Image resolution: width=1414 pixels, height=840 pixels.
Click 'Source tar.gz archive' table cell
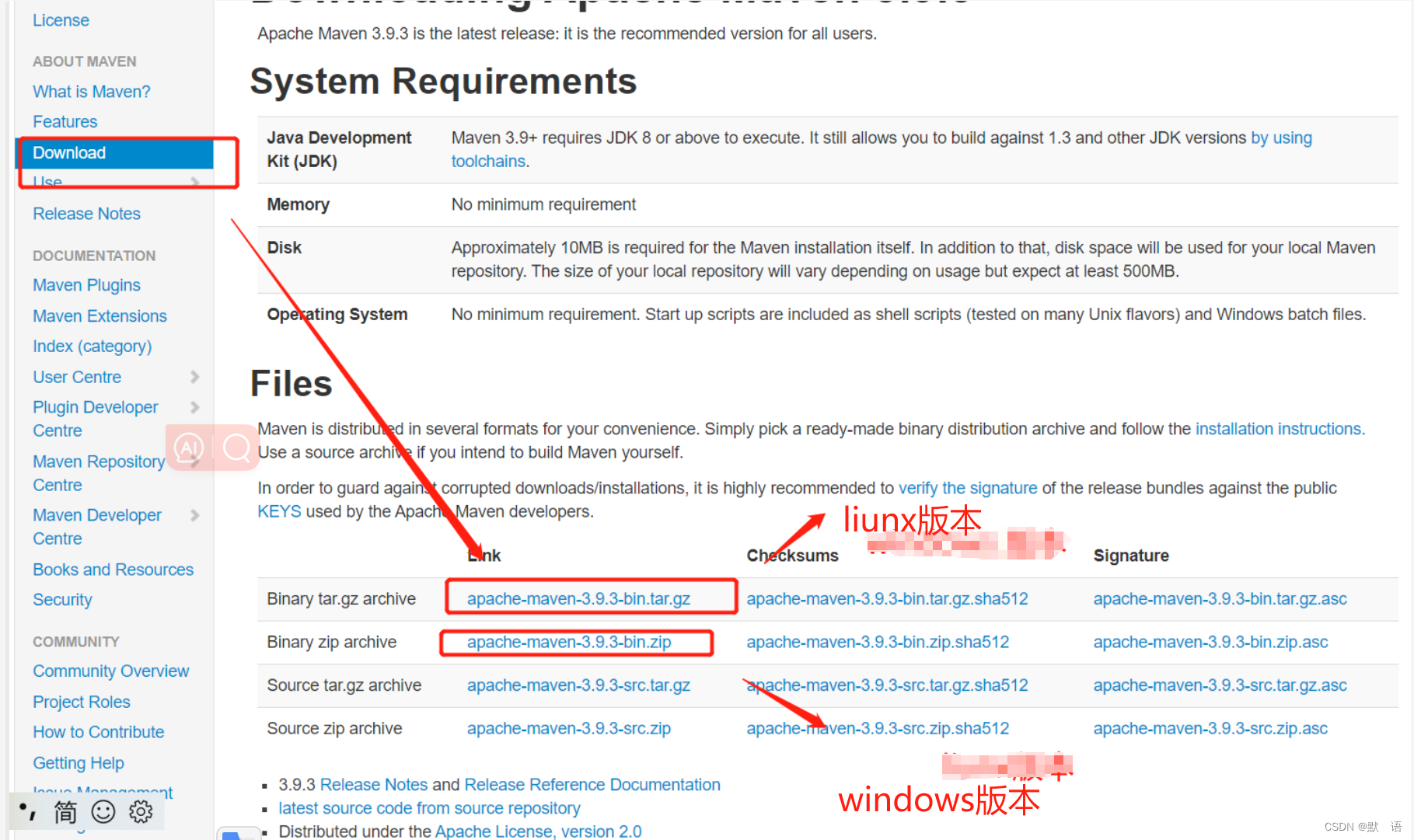[x=344, y=685]
